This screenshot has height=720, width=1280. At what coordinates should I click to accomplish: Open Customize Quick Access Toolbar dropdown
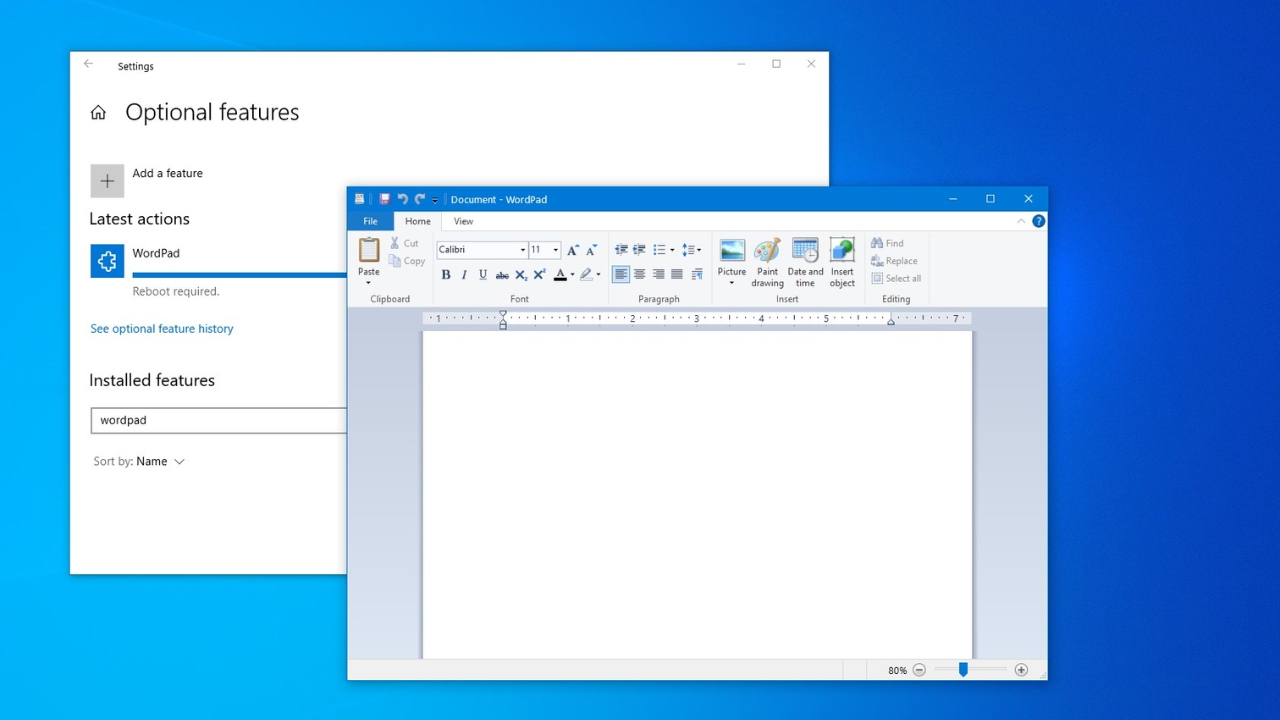(435, 200)
